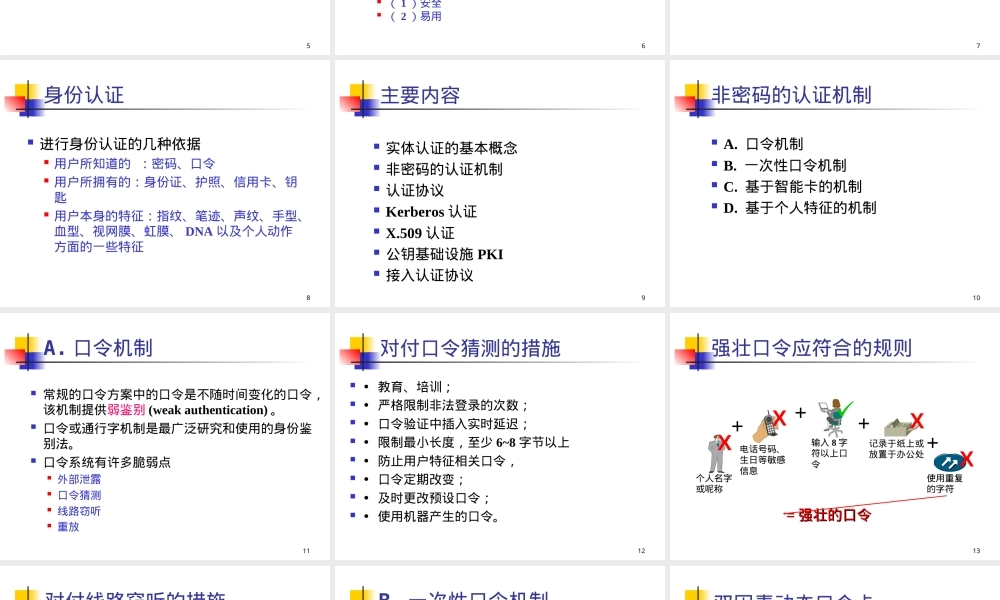Click the caption 输入 8 字符以上口令
Image resolution: width=1000 pixels, height=600 pixels.
click(x=829, y=453)
